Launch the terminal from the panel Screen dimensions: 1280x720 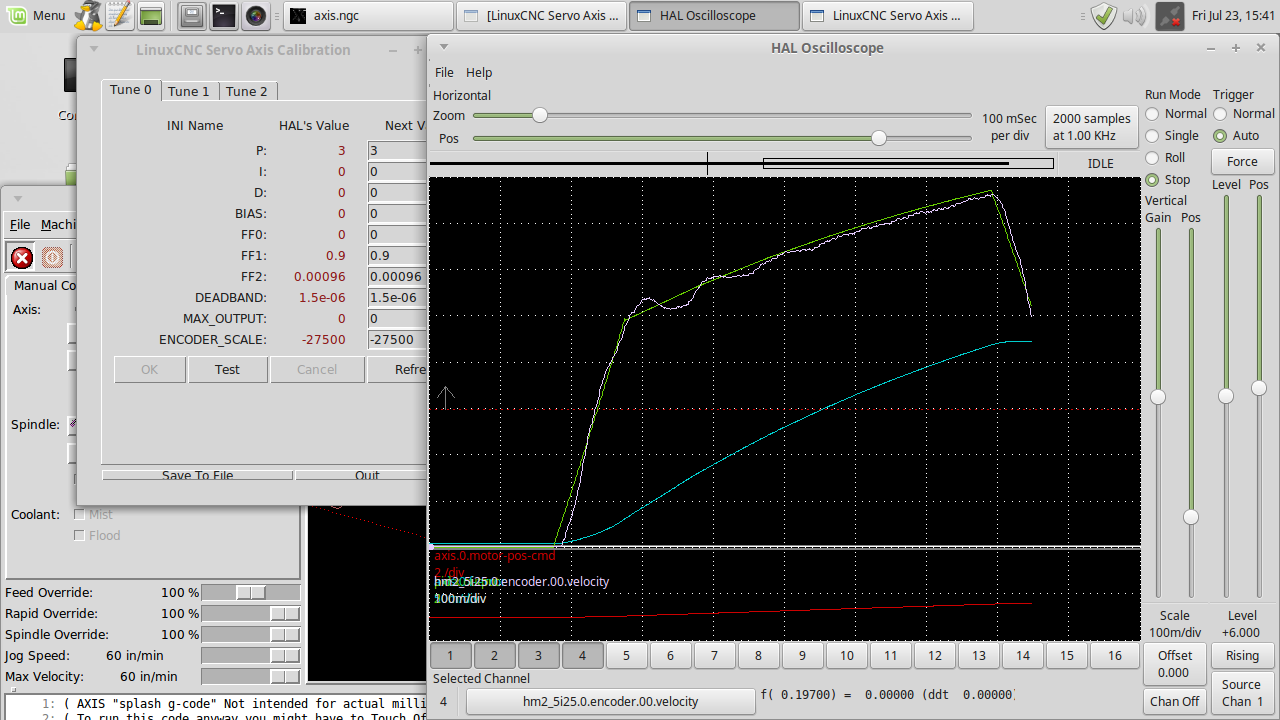[224, 15]
